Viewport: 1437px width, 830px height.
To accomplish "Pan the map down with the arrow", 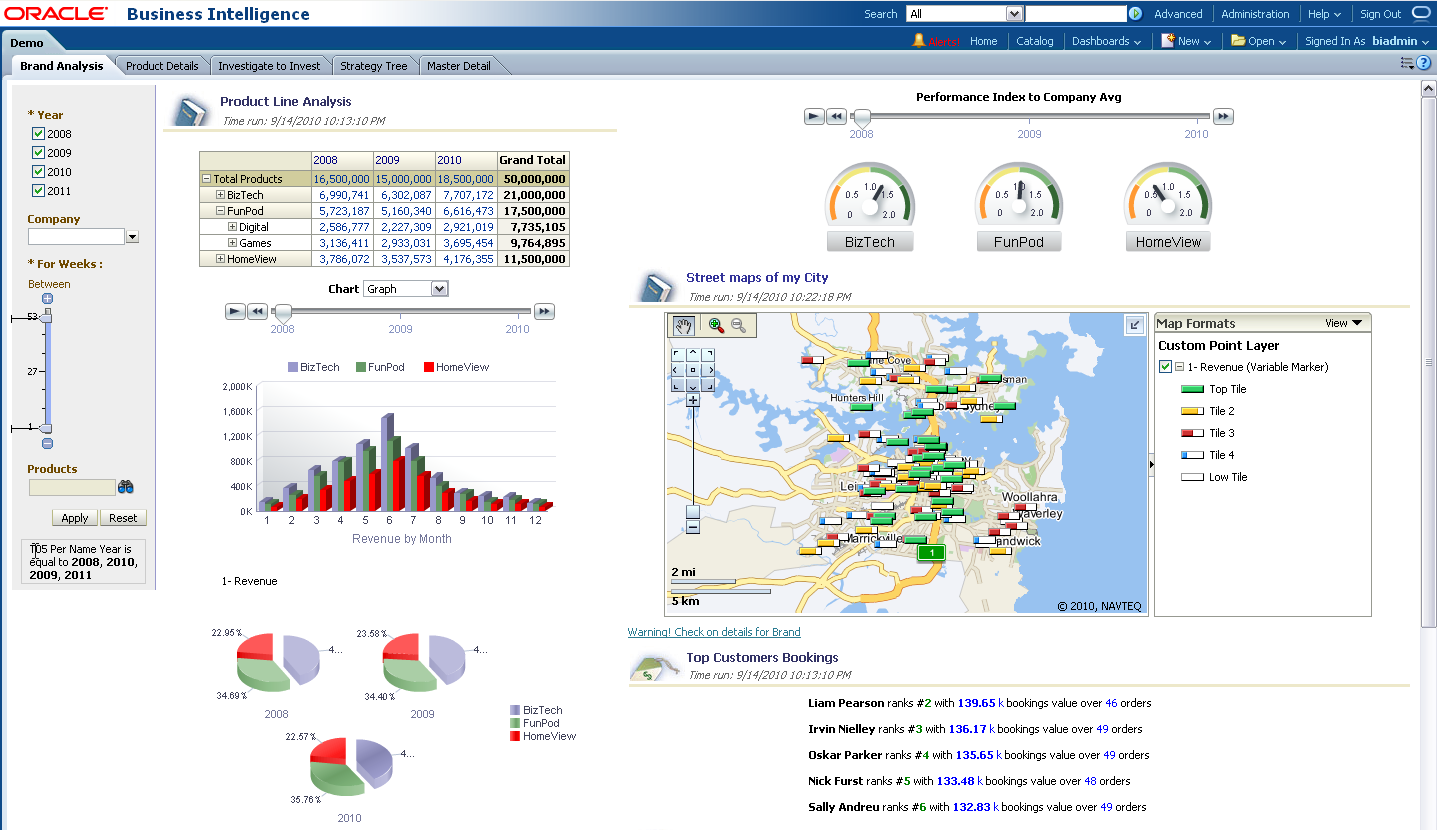I will pos(693,385).
